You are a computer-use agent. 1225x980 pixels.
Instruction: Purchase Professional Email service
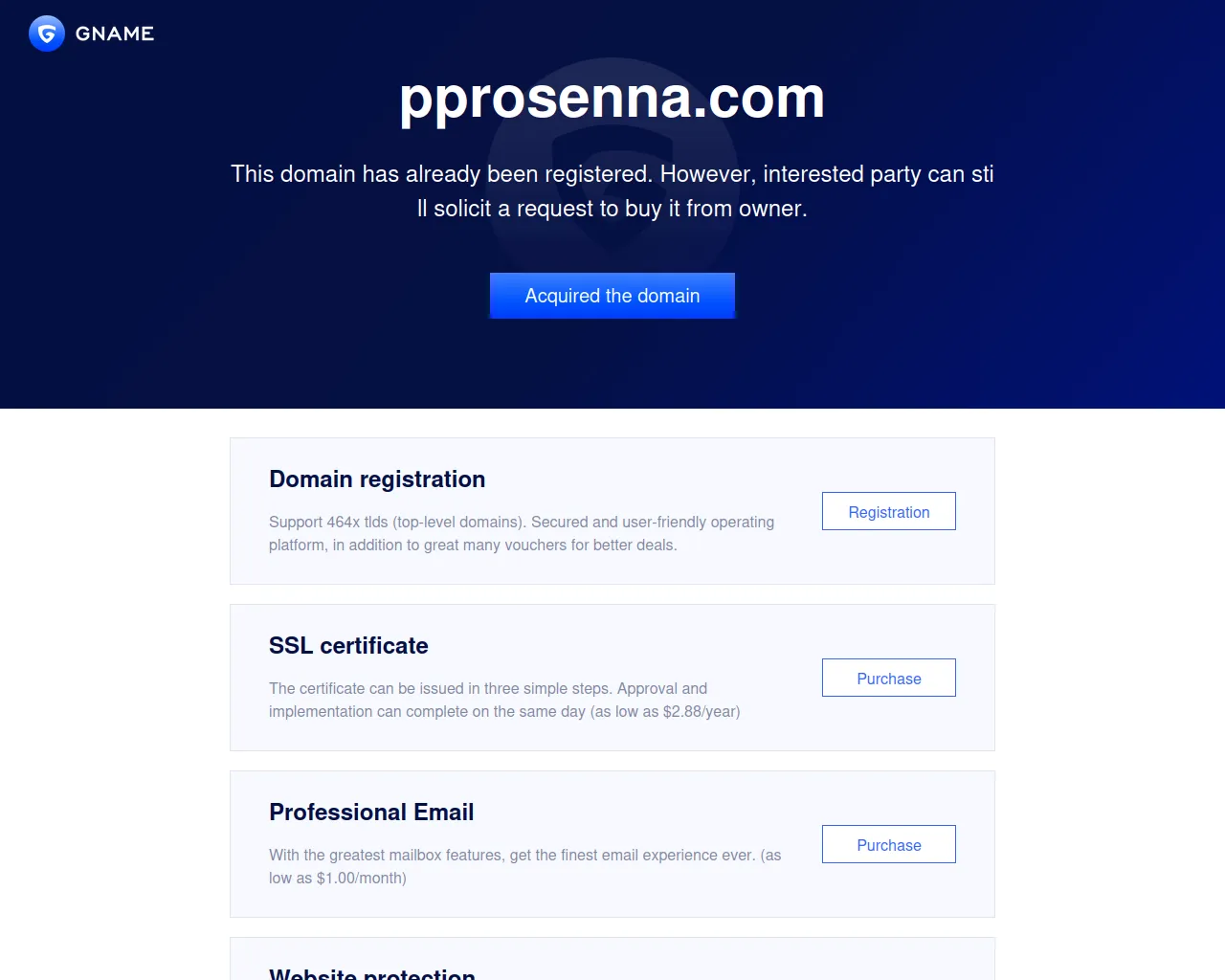888,844
